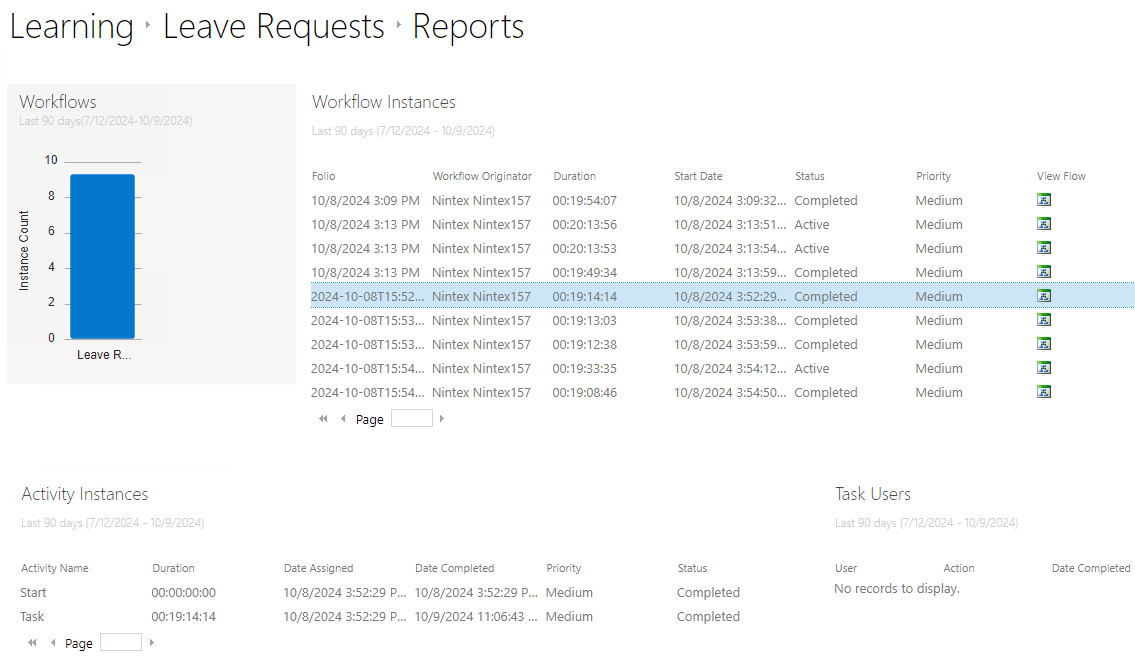Click the Leave Requests bar in Workflows chart
Image resolution: width=1135 pixels, height=659 pixels.
tap(102, 256)
